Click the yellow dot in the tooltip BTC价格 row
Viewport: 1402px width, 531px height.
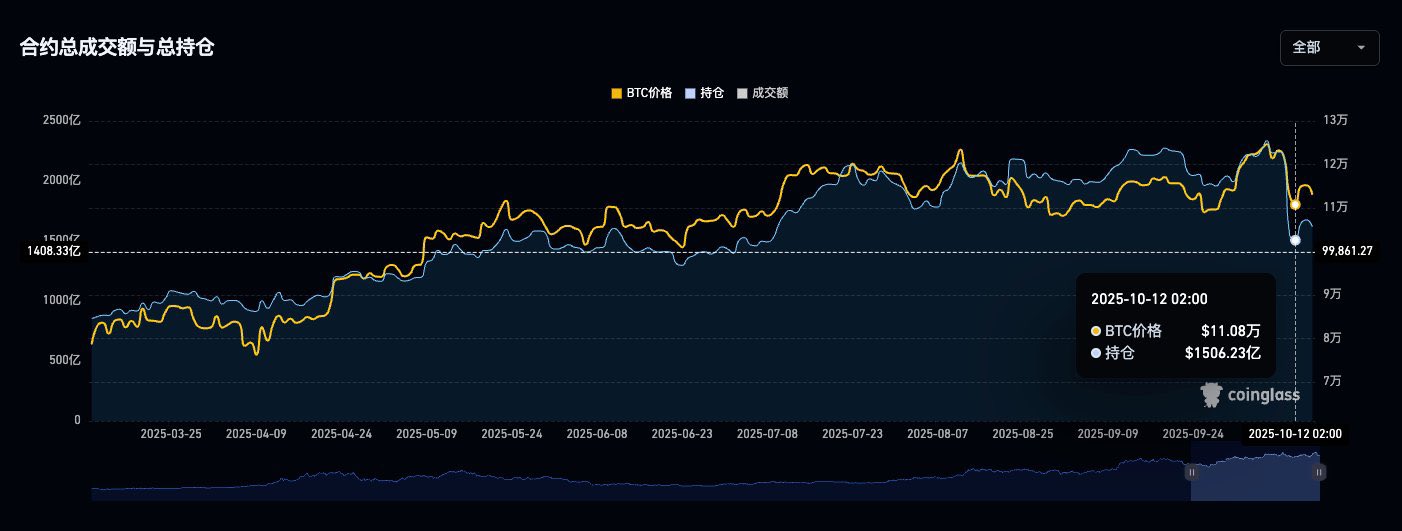click(1096, 331)
